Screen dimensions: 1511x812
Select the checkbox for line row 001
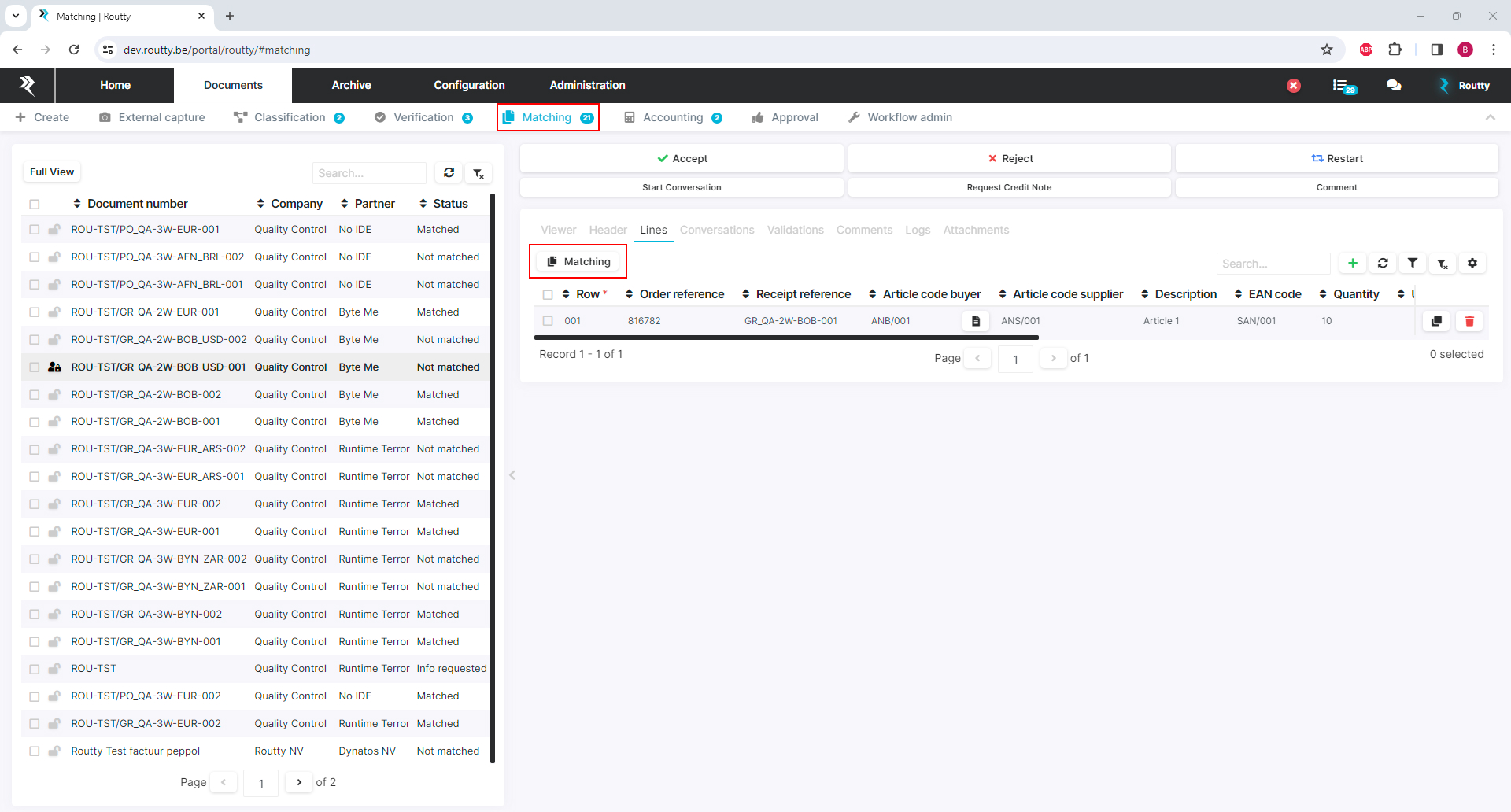pos(548,321)
